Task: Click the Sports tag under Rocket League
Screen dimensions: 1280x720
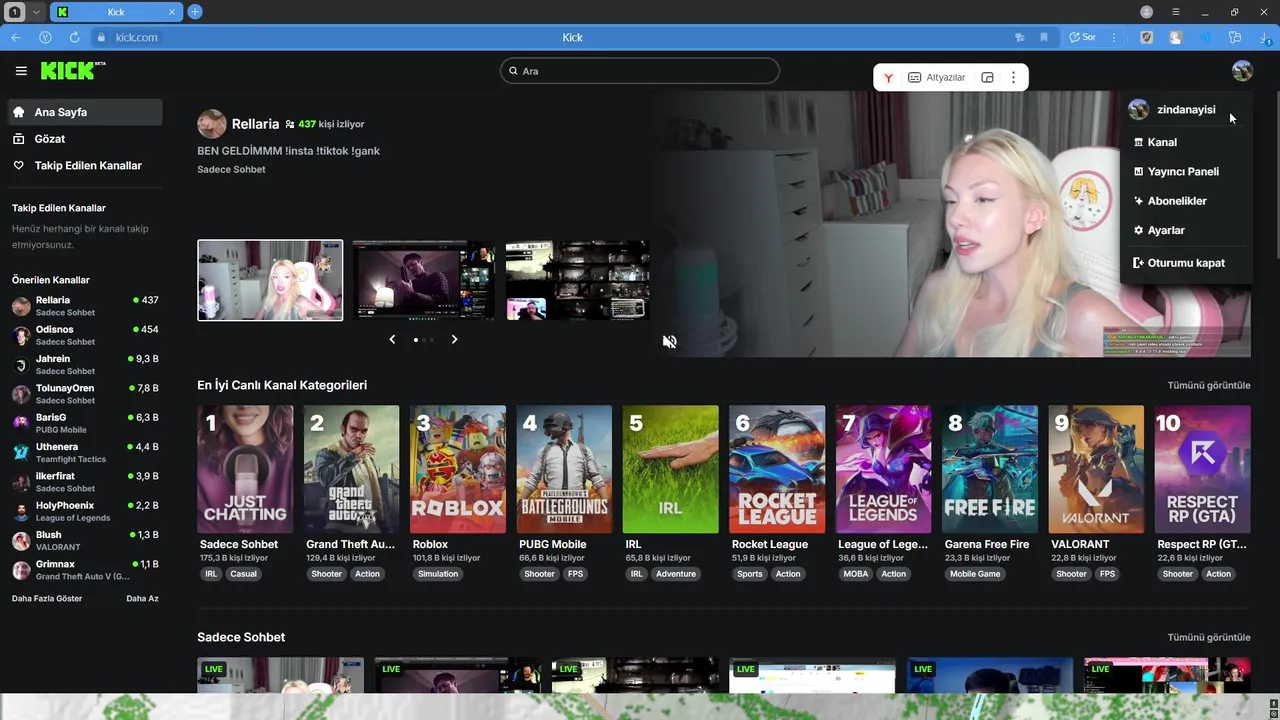Action: 750,574
